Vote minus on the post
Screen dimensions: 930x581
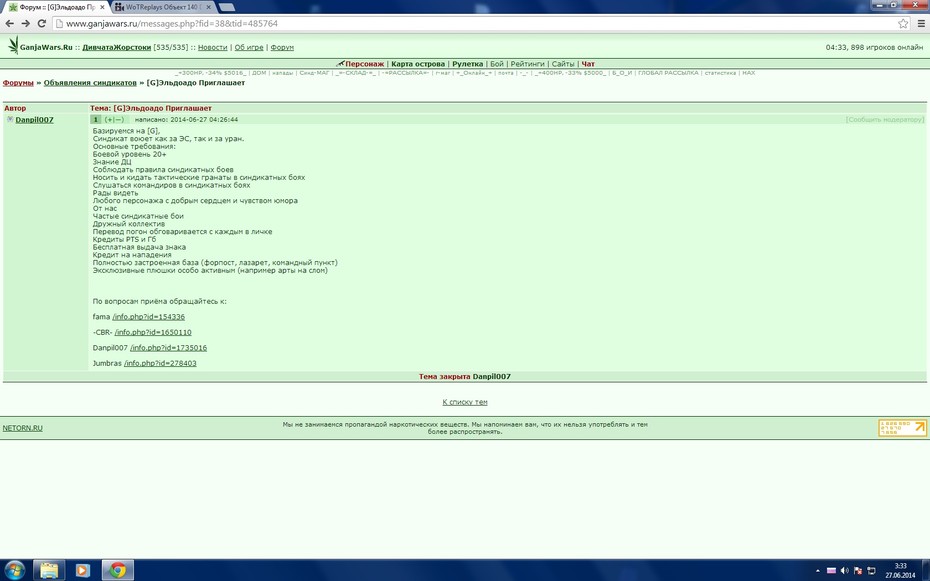click(119, 120)
